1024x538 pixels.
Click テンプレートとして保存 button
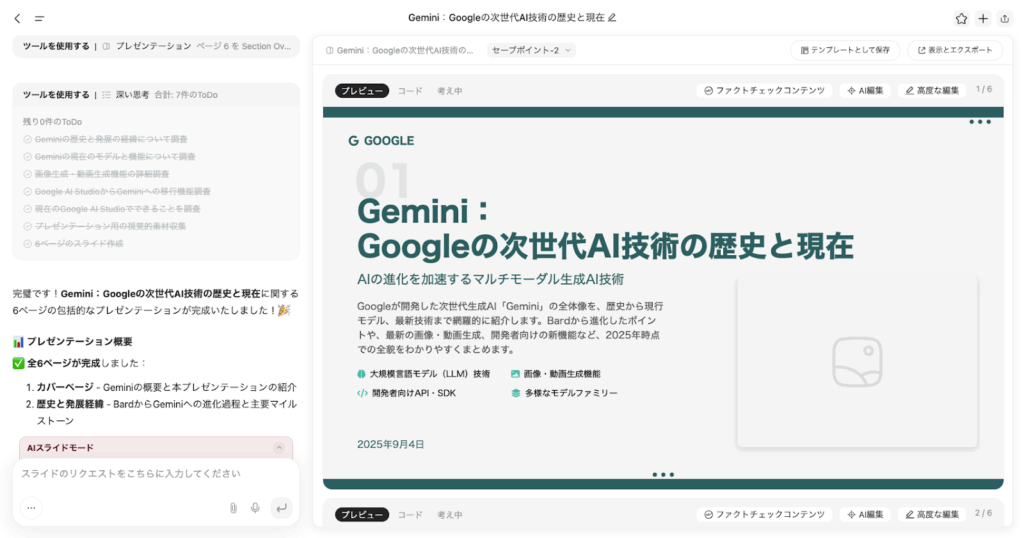tap(845, 50)
